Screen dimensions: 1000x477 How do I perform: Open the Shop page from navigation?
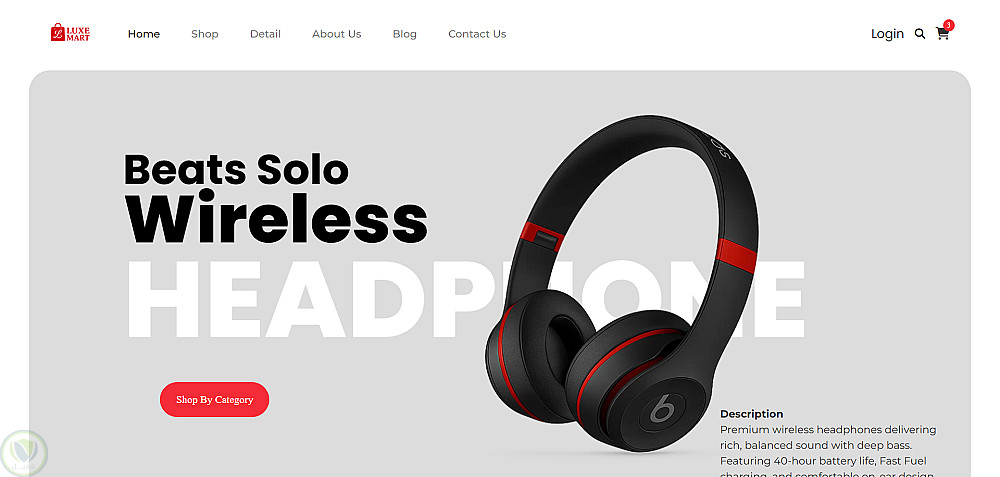click(x=205, y=34)
